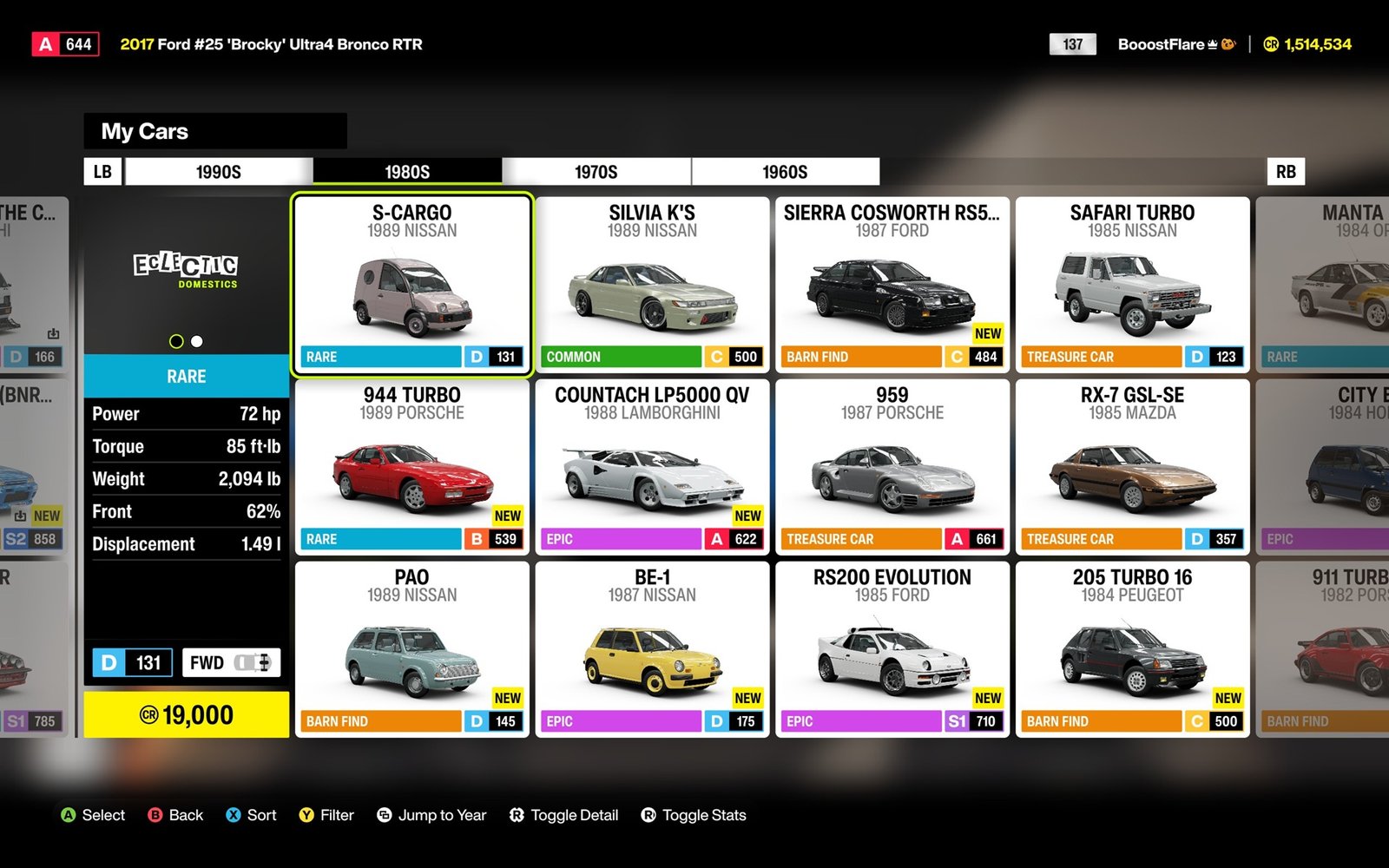The image size is (1389, 868).
Task: Click the 19,000 credits value box
Action: tap(187, 714)
